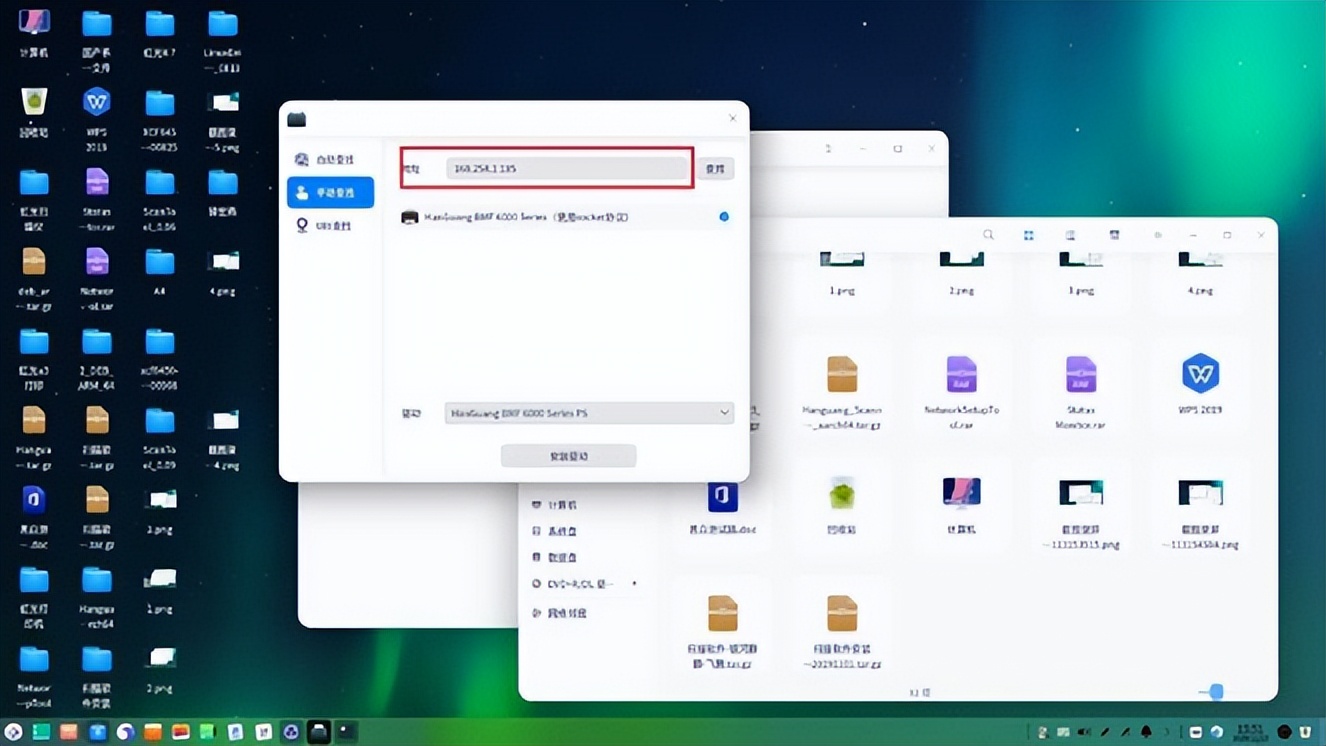Click the printer icon beside HanGuang BMF 6000 Series

(410, 216)
